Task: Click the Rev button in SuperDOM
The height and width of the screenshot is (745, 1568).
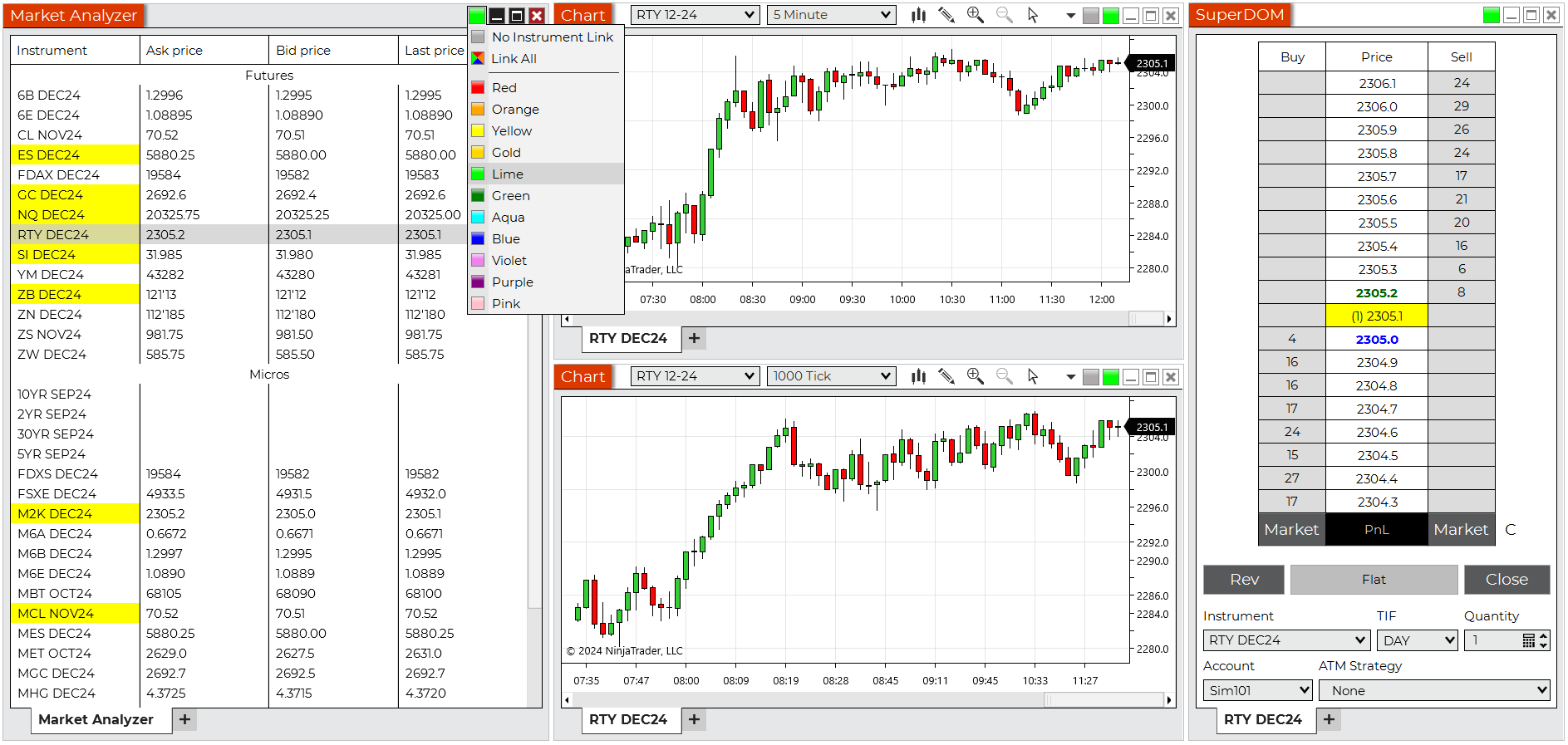Action: coord(1244,580)
